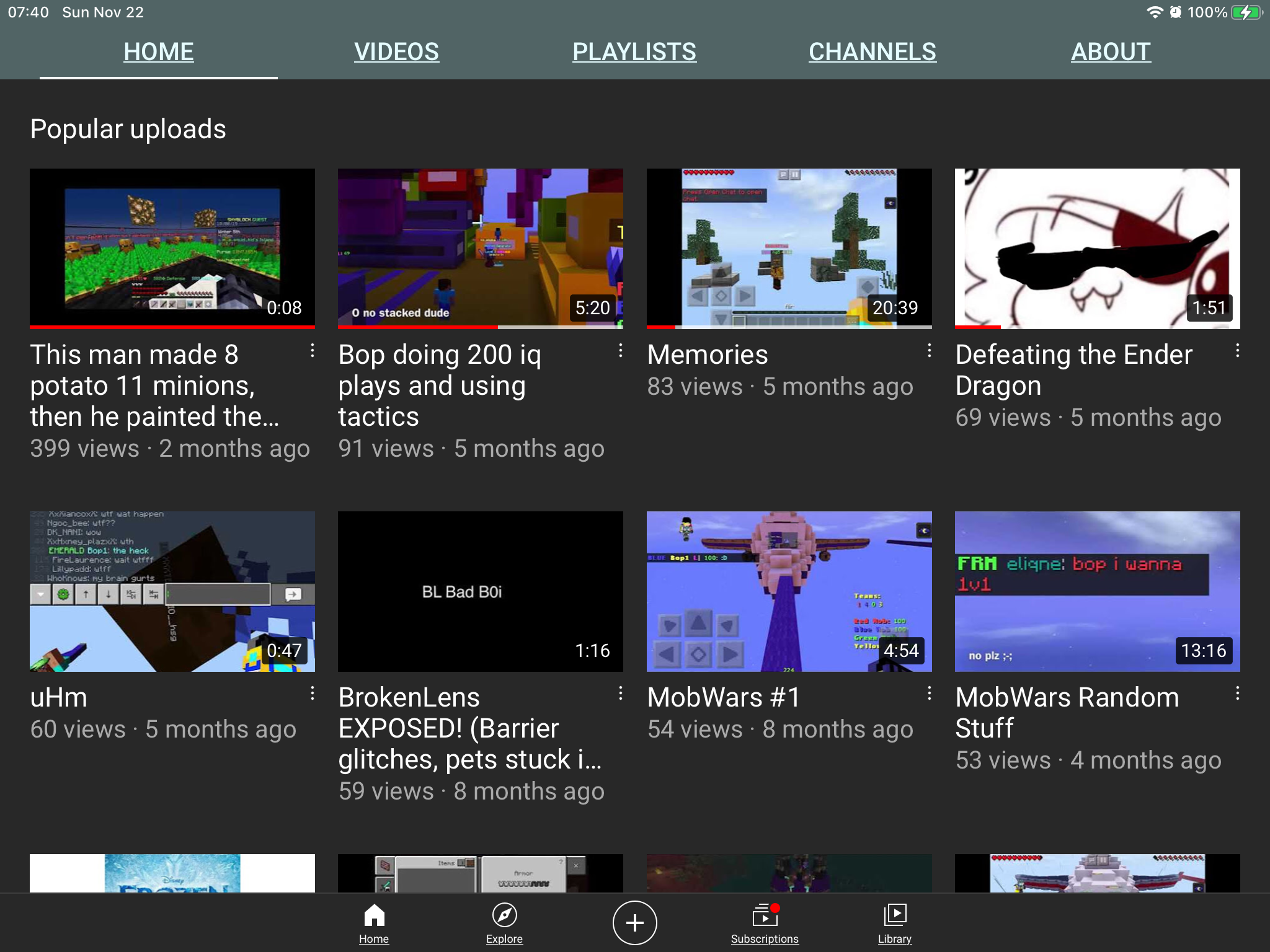Click red progress bar under Memories thumbnail
Viewport: 1270px width, 952px height.
pyautogui.click(x=661, y=327)
